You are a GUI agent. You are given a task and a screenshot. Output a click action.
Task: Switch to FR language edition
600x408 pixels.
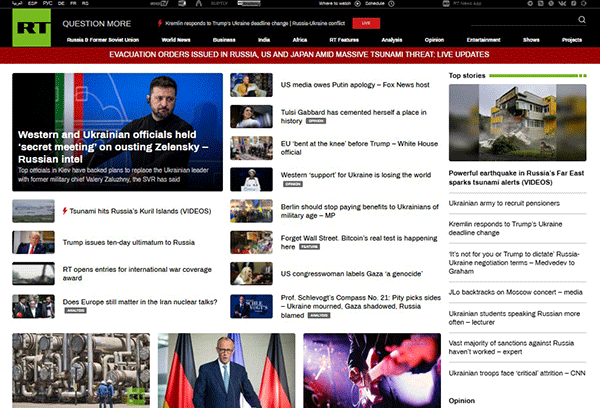[73, 3]
